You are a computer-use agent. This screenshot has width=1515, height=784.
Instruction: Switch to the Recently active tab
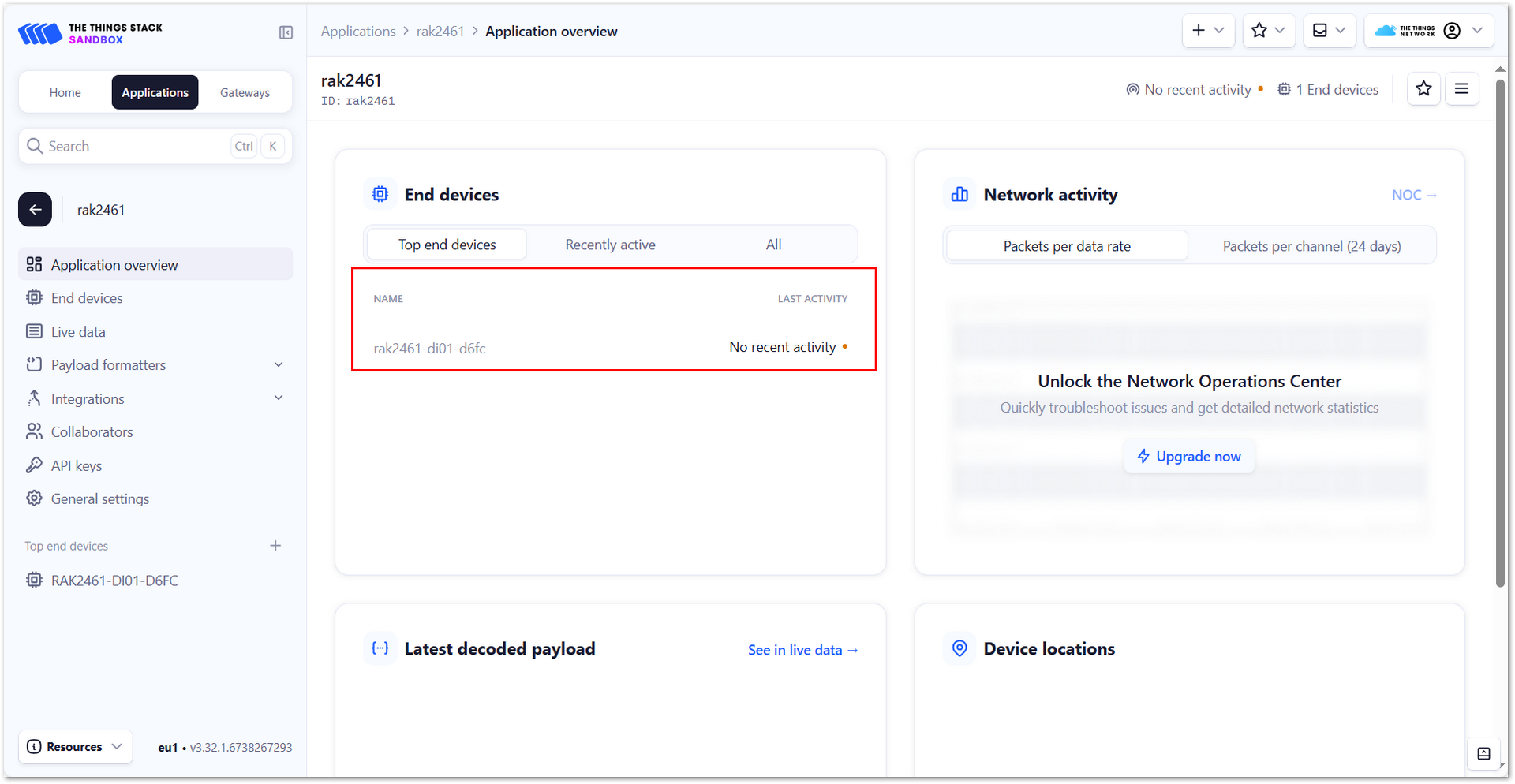pyautogui.click(x=610, y=245)
